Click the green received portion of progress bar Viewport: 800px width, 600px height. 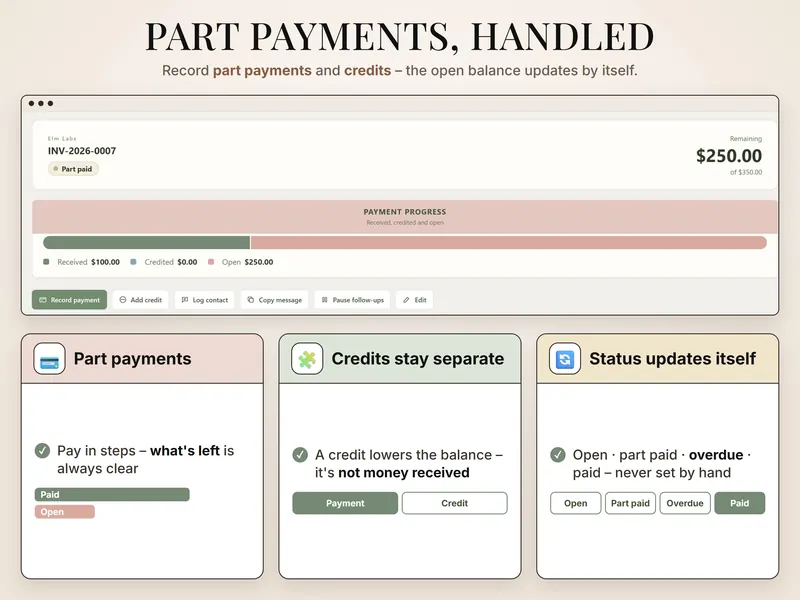146,242
